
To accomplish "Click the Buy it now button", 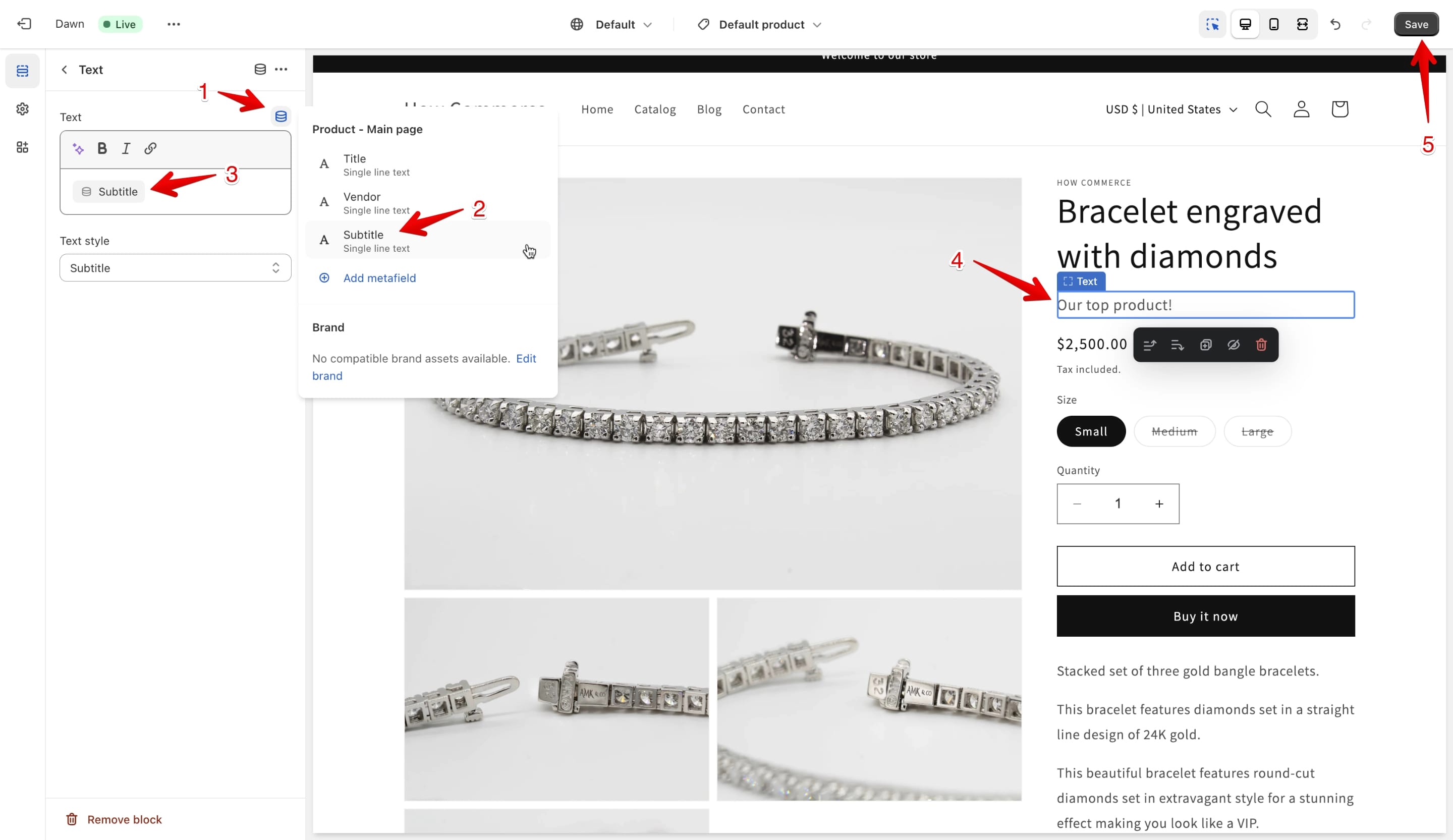I will [x=1205, y=615].
